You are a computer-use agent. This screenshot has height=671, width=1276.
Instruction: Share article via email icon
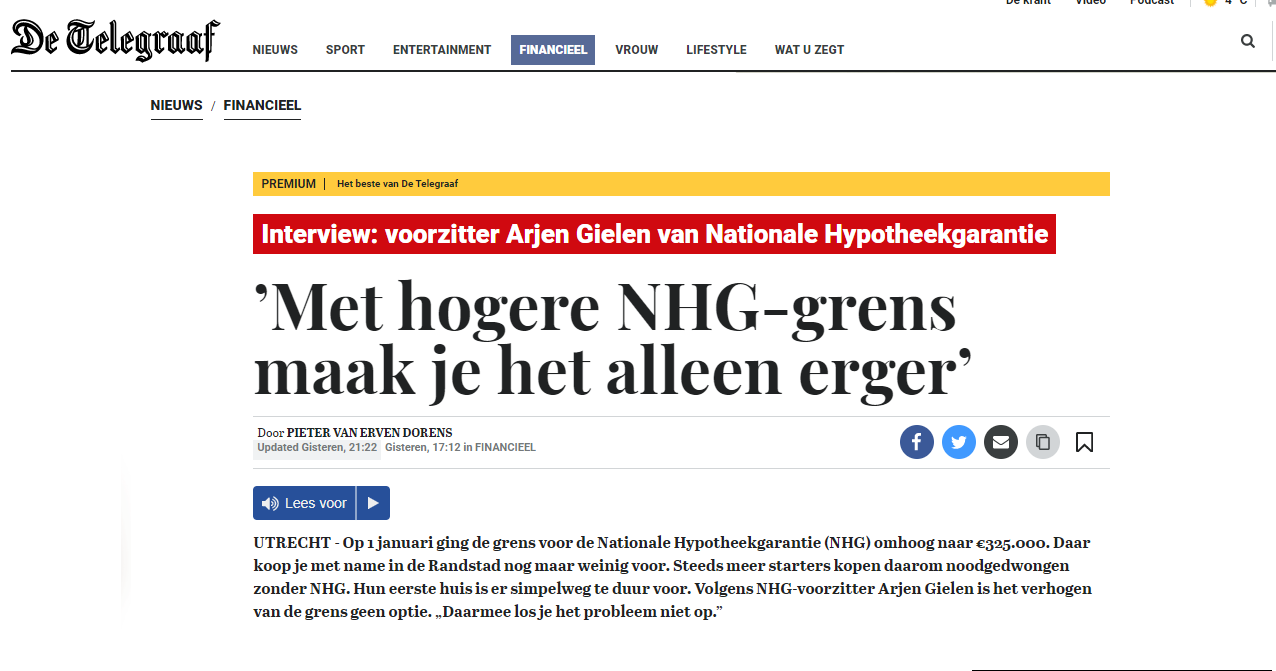[x=1000, y=442]
